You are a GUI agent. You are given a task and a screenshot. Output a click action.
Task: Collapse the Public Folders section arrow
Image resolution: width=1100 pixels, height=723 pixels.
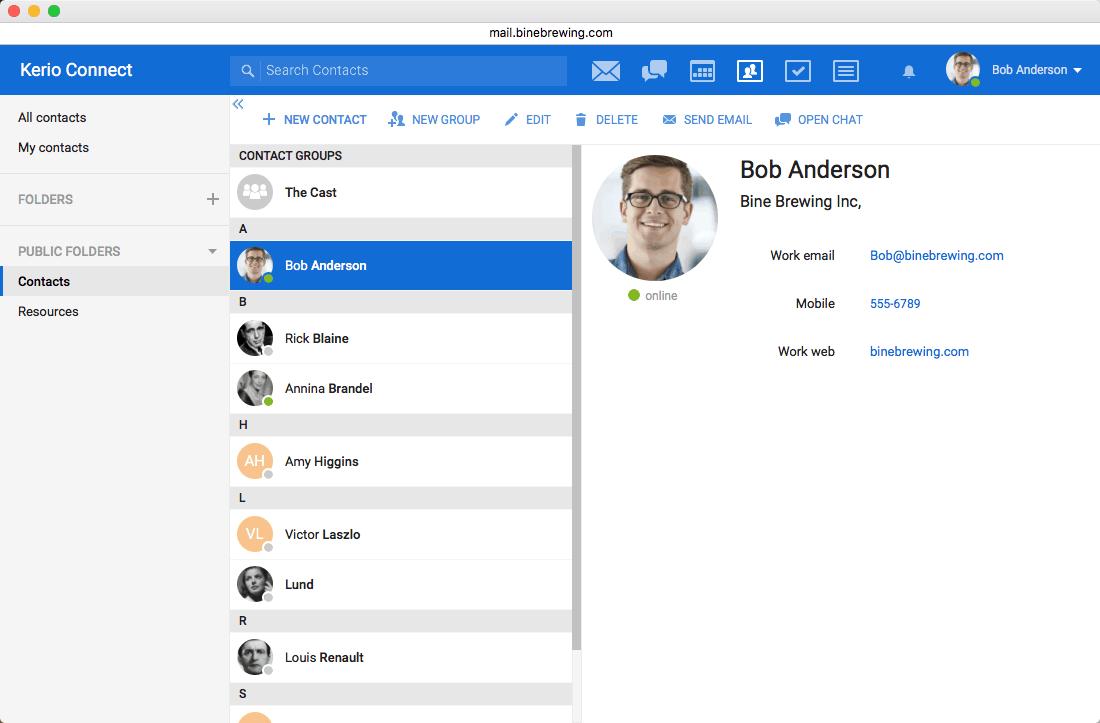pyautogui.click(x=213, y=251)
